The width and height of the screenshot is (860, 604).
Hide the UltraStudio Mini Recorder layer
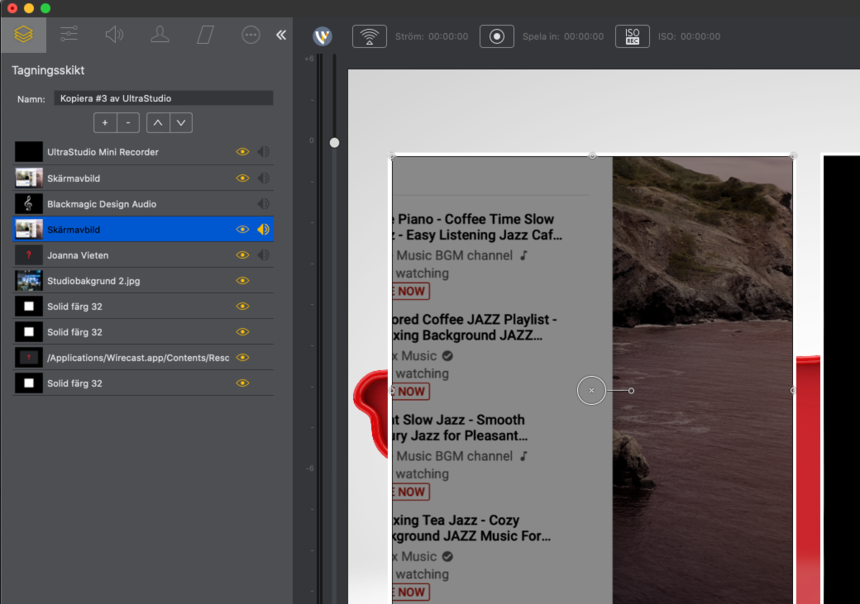point(242,152)
